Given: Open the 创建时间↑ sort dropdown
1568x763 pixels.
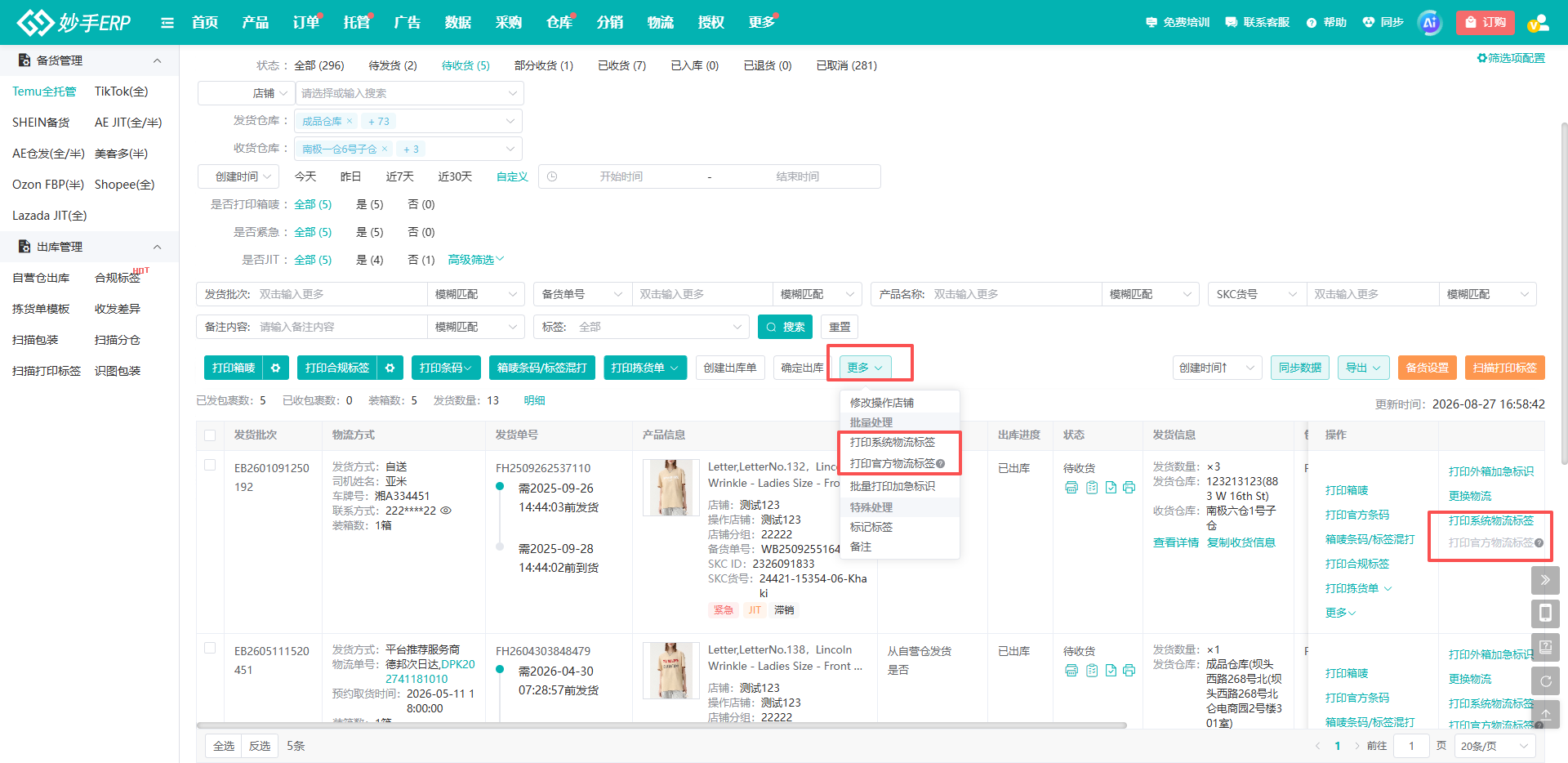Looking at the screenshot, I should 1217,368.
